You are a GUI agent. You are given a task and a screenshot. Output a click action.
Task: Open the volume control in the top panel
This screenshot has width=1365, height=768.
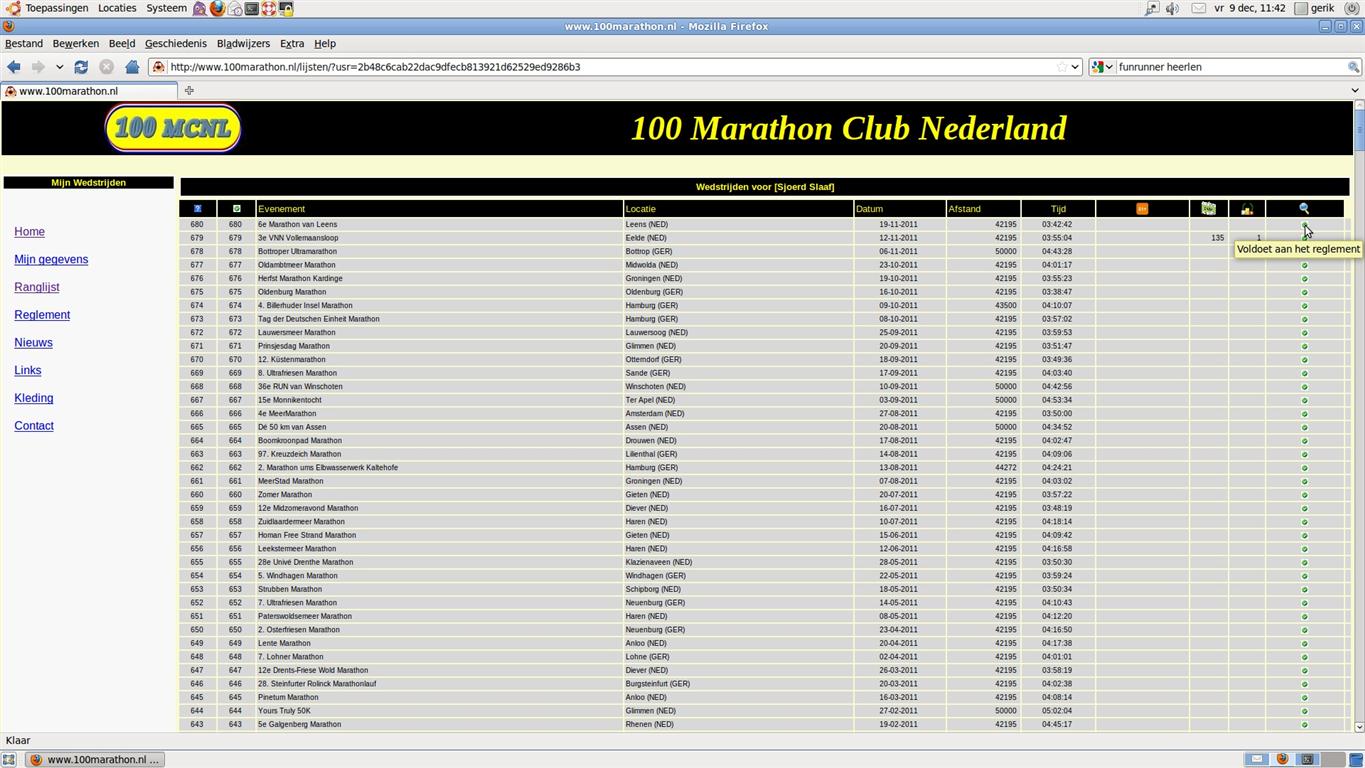coord(1172,8)
